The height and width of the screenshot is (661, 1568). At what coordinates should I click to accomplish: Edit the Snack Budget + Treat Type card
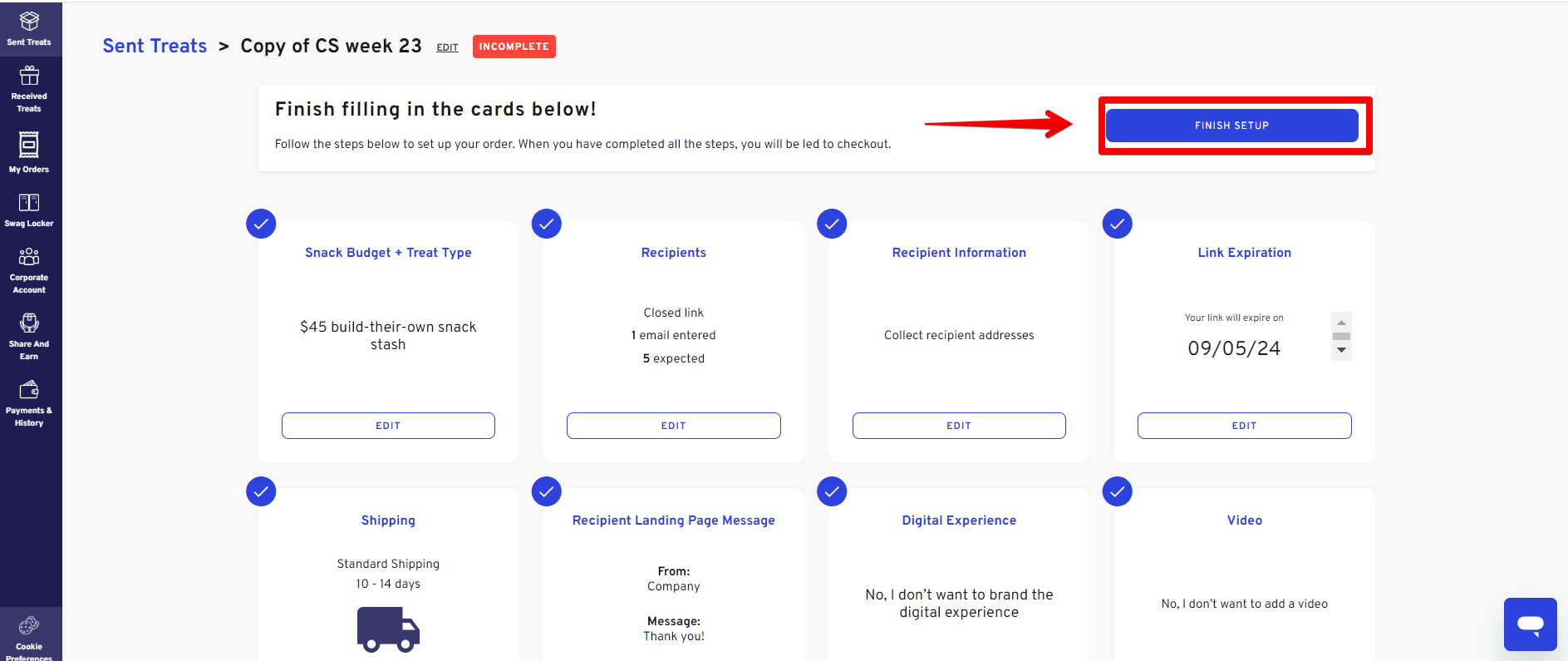388,426
